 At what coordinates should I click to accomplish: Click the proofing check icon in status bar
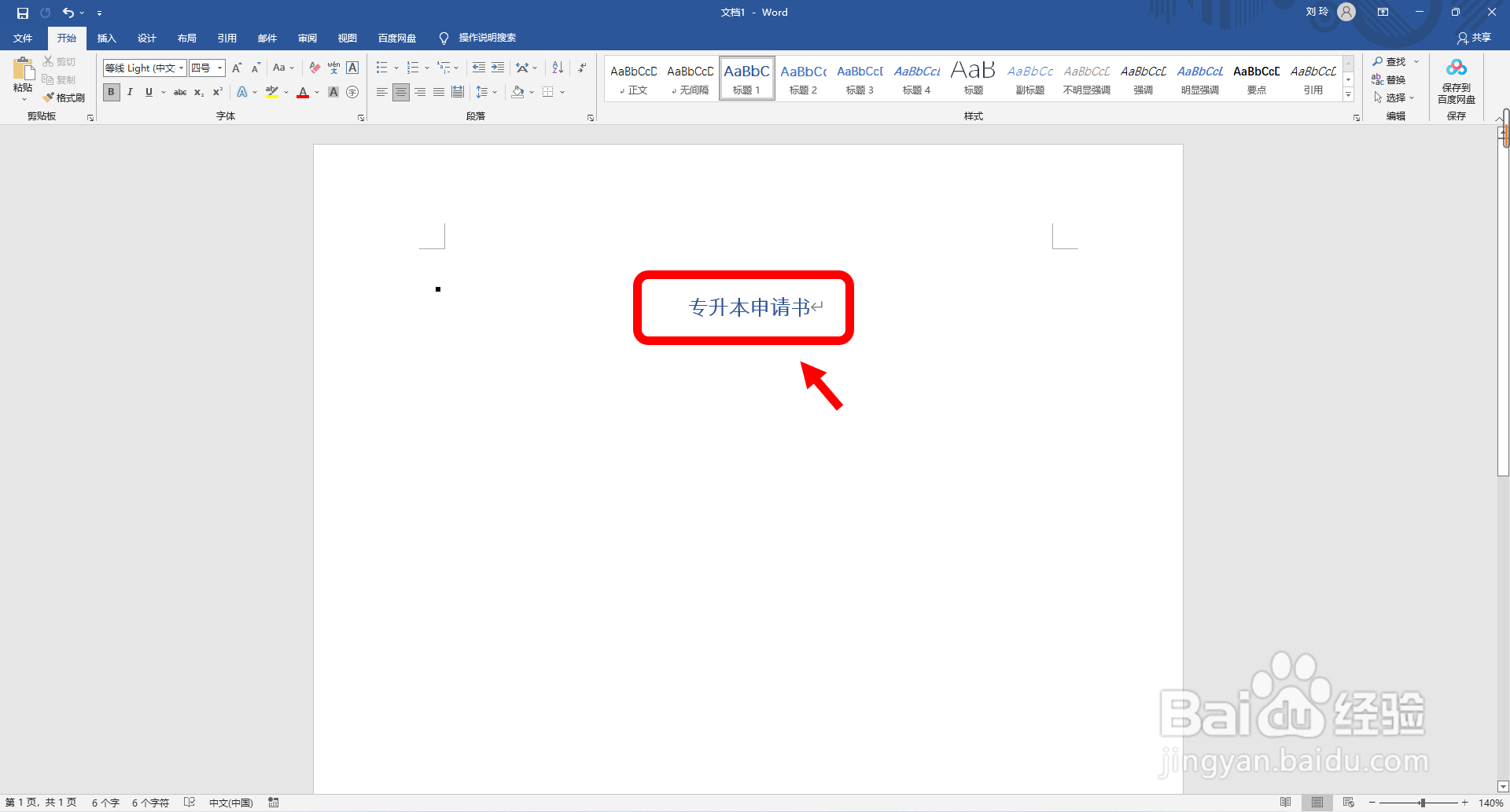[190, 803]
